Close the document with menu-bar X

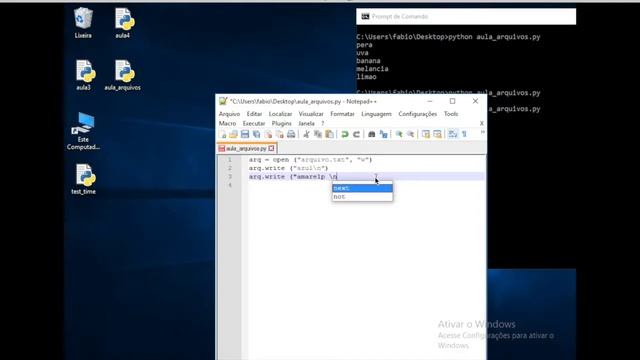point(482,123)
